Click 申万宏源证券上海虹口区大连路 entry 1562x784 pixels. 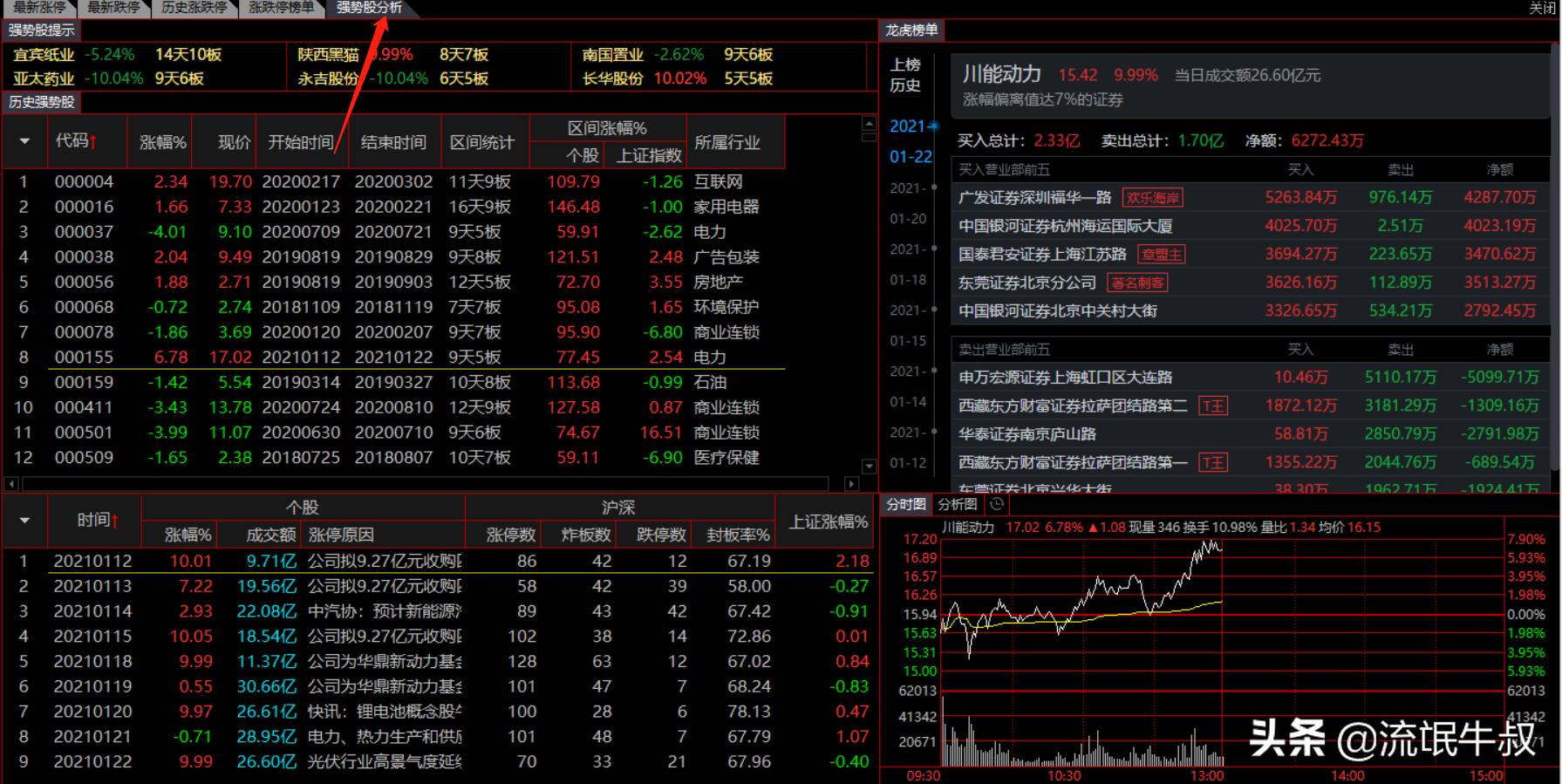tap(1065, 378)
